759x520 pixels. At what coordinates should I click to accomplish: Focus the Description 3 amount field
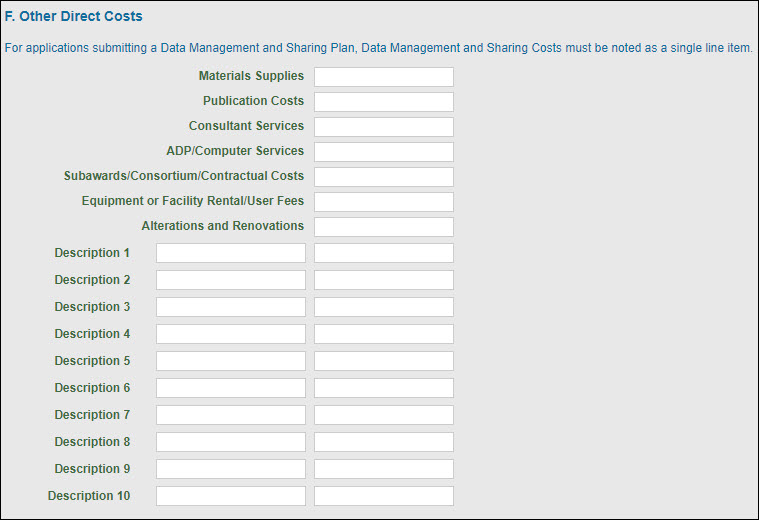tap(383, 307)
